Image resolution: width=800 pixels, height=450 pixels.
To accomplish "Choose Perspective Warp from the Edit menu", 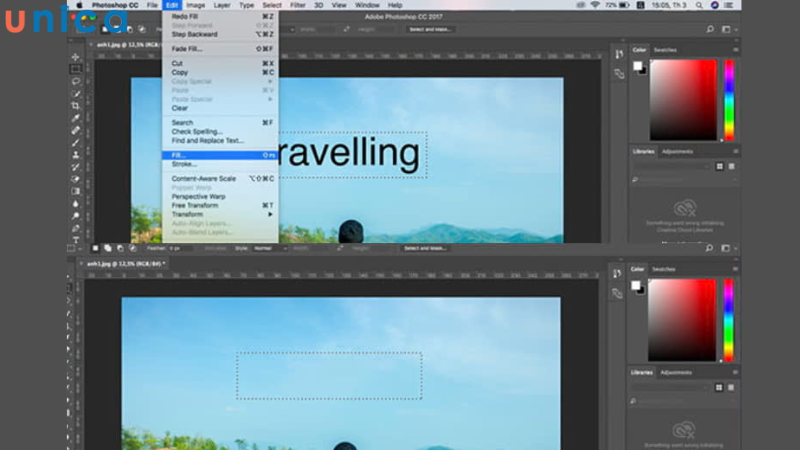I will [220, 196].
